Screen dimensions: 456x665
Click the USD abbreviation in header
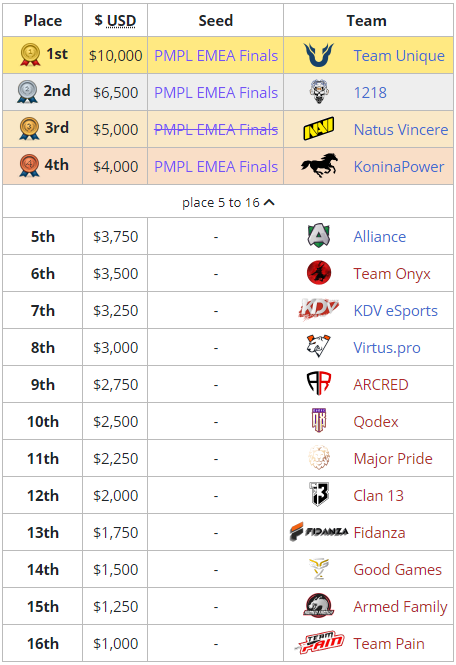pos(121,20)
